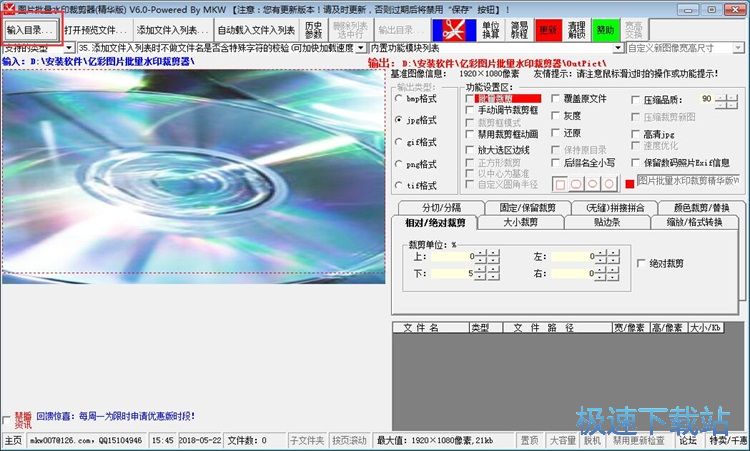
Task: Select the 相对/绝对裁剪 tab
Action: [x=434, y=222]
